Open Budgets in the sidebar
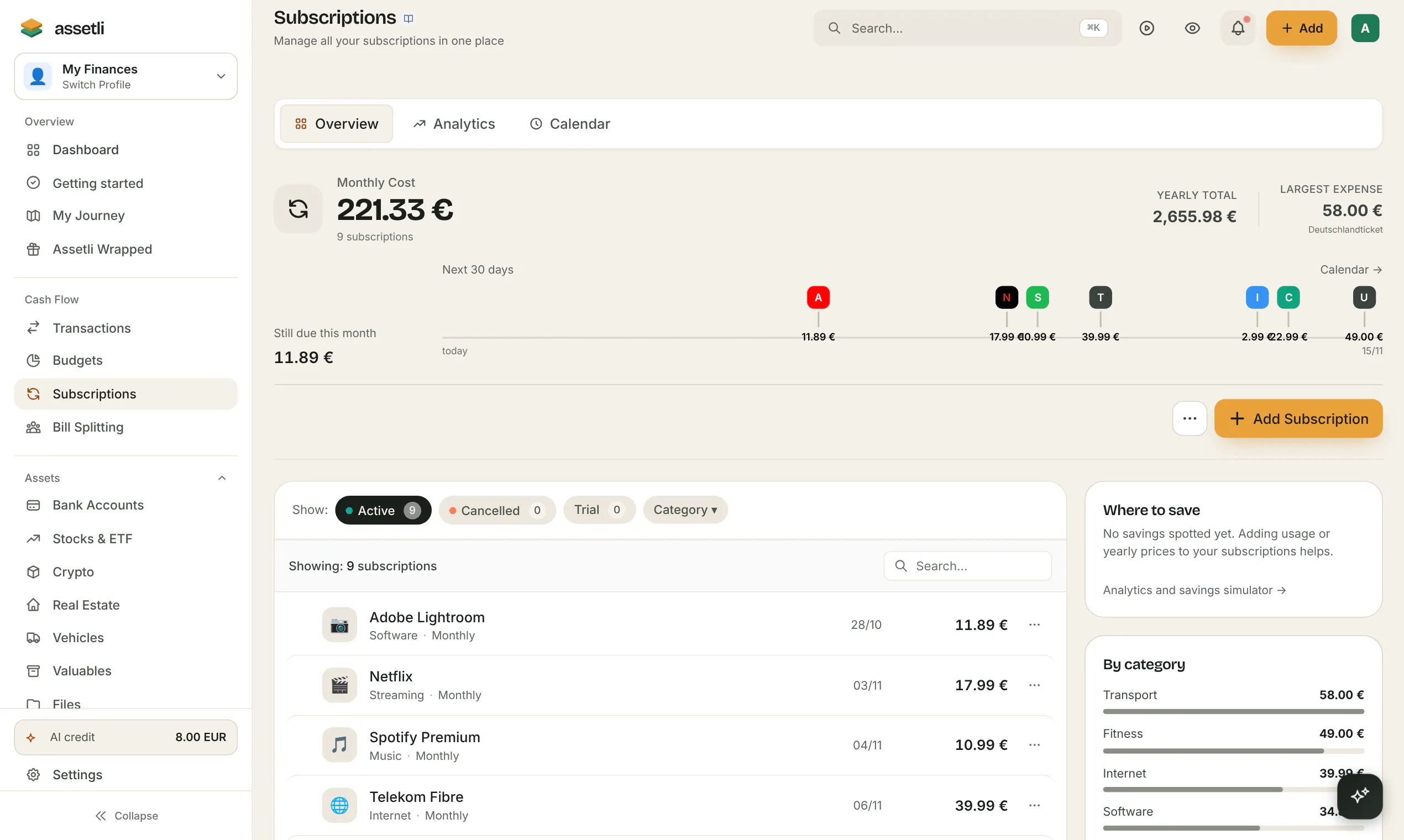The width and height of the screenshot is (1404, 840). [x=125, y=360]
